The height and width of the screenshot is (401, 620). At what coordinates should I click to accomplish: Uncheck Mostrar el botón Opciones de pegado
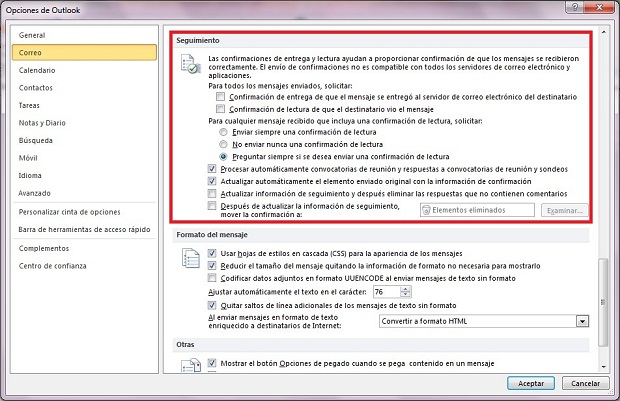pyautogui.click(x=212, y=363)
